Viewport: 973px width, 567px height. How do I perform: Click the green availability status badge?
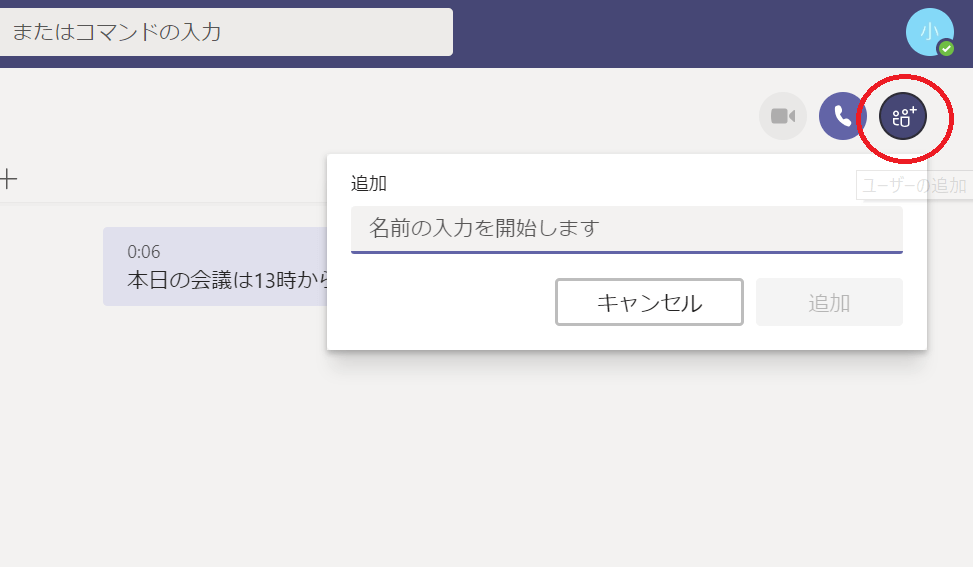946,48
